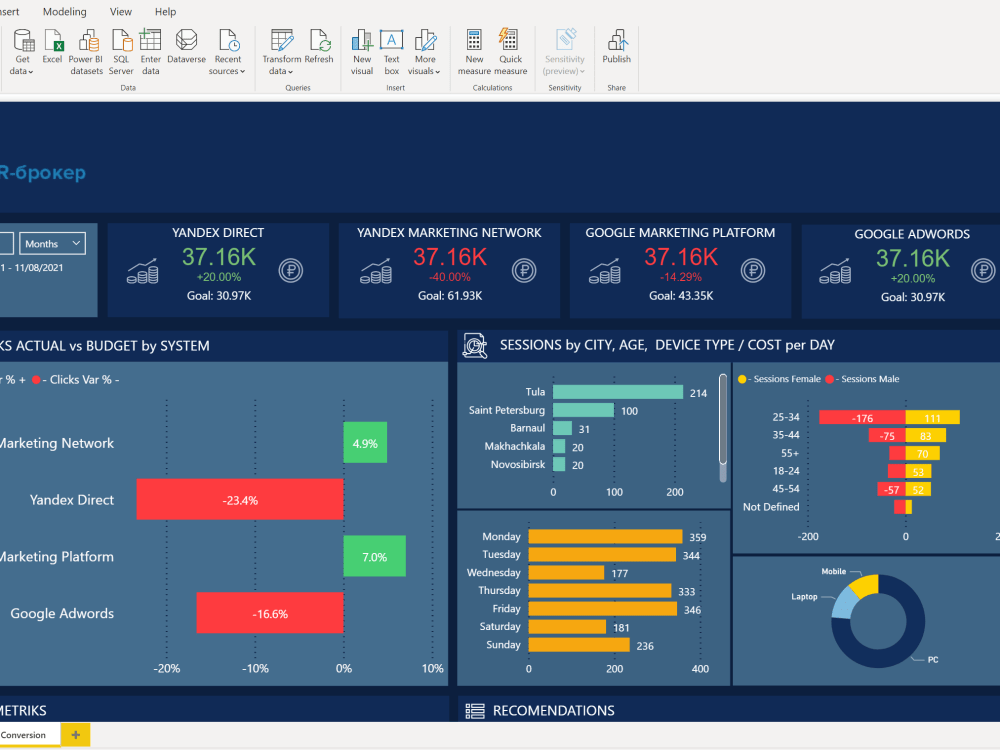
Task: Select the Saint Petersburg sessions bar
Action: [x=583, y=410]
